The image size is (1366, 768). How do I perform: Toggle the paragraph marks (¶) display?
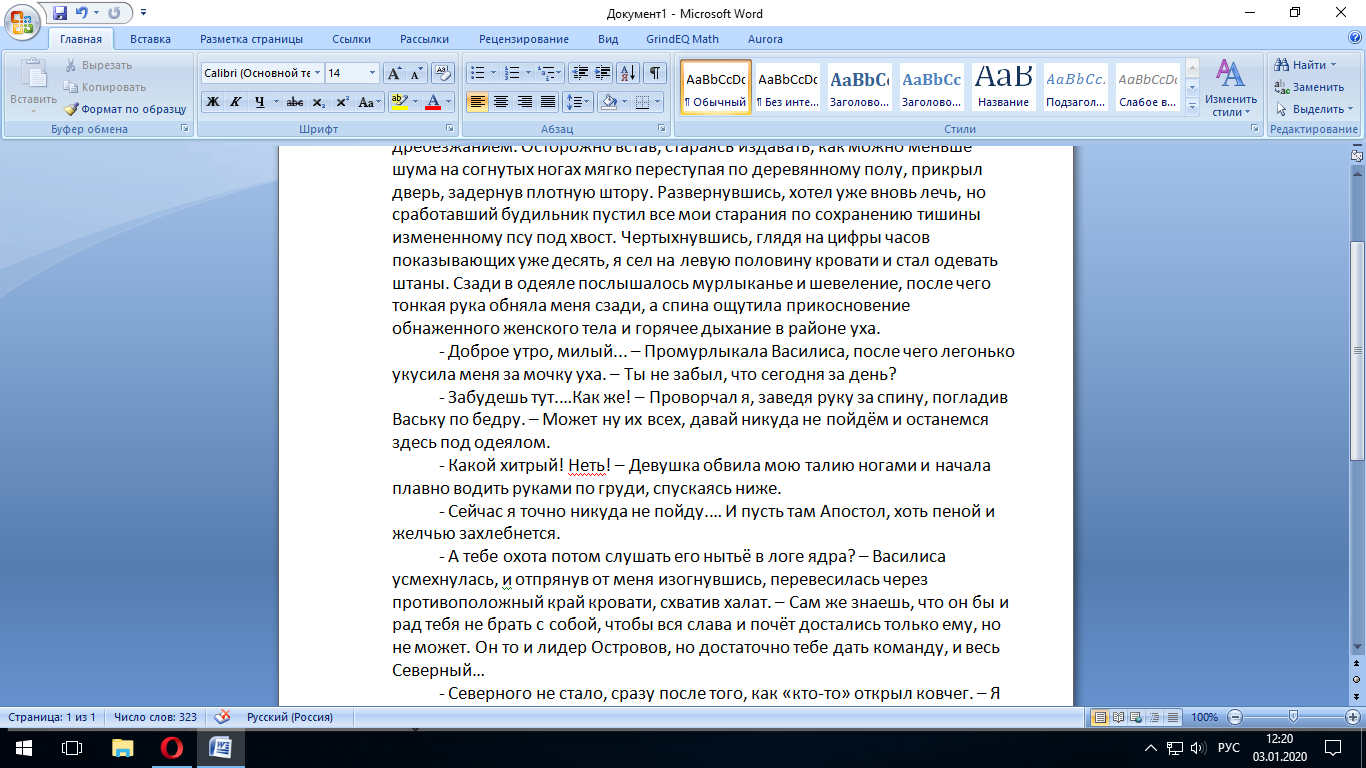(x=654, y=73)
